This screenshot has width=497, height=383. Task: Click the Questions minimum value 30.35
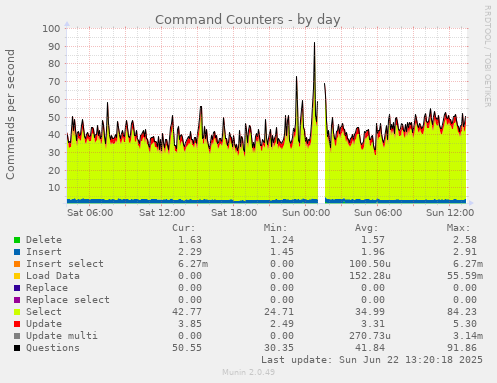[x=279, y=348]
